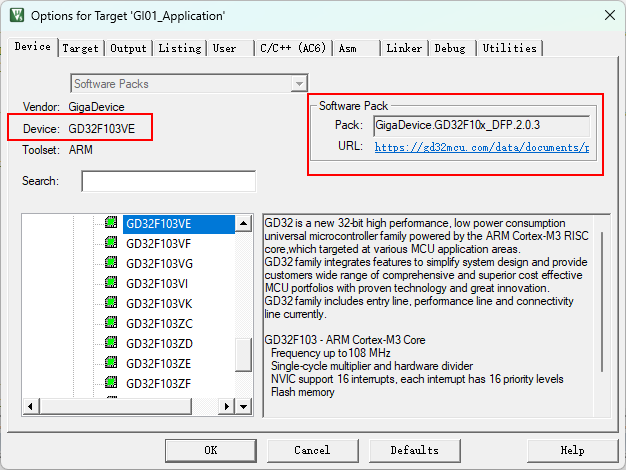Click device list scroll down arrow
Image resolution: width=626 pixels, height=470 pixels.
[x=243, y=407]
